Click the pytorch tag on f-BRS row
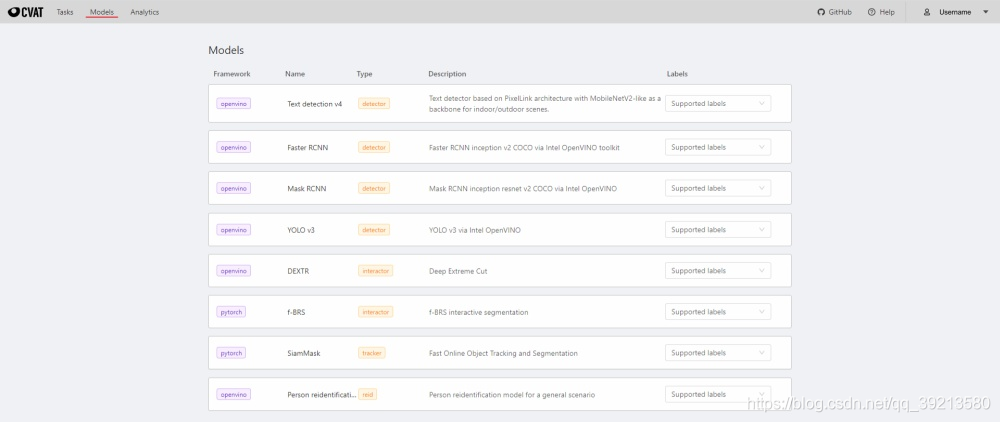The image size is (1000, 422). 231,312
